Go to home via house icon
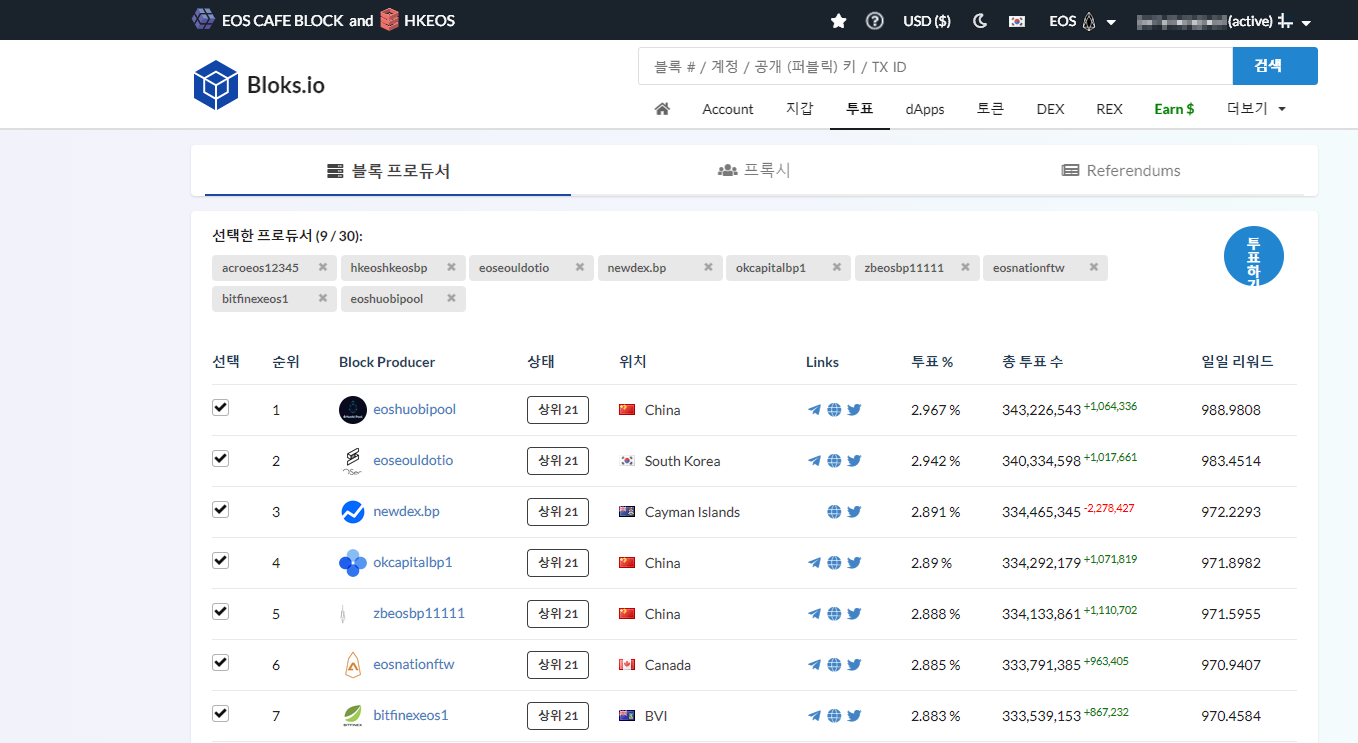1358x743 pixels. (x=662, y=109)
